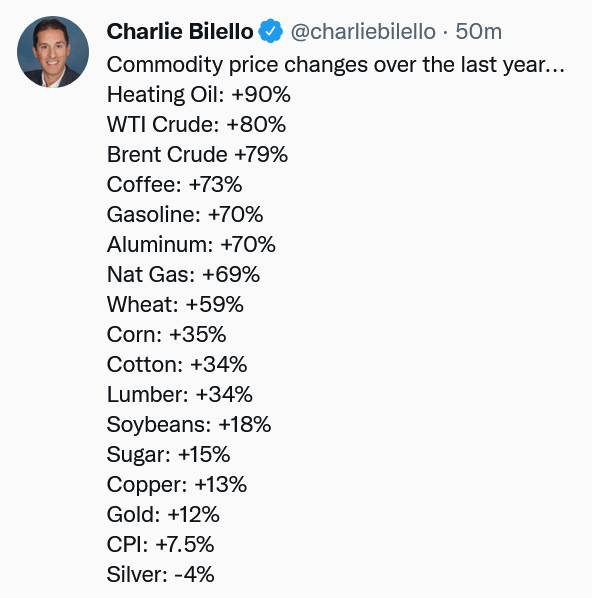The image size is (592, 598).
Task: Click the Aluminum +70% text
Action: tap(191, 244)
